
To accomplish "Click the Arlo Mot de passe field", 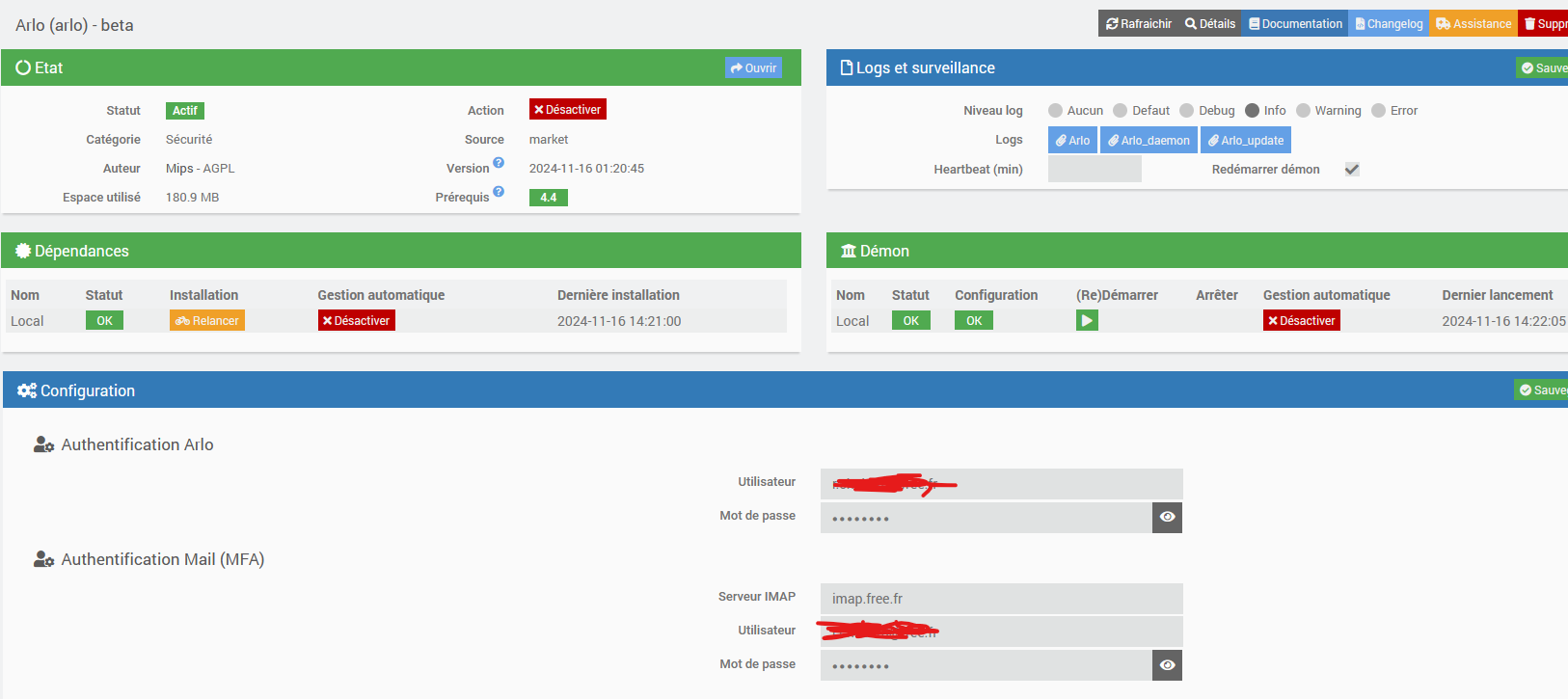I will click(x=987, y=518).
